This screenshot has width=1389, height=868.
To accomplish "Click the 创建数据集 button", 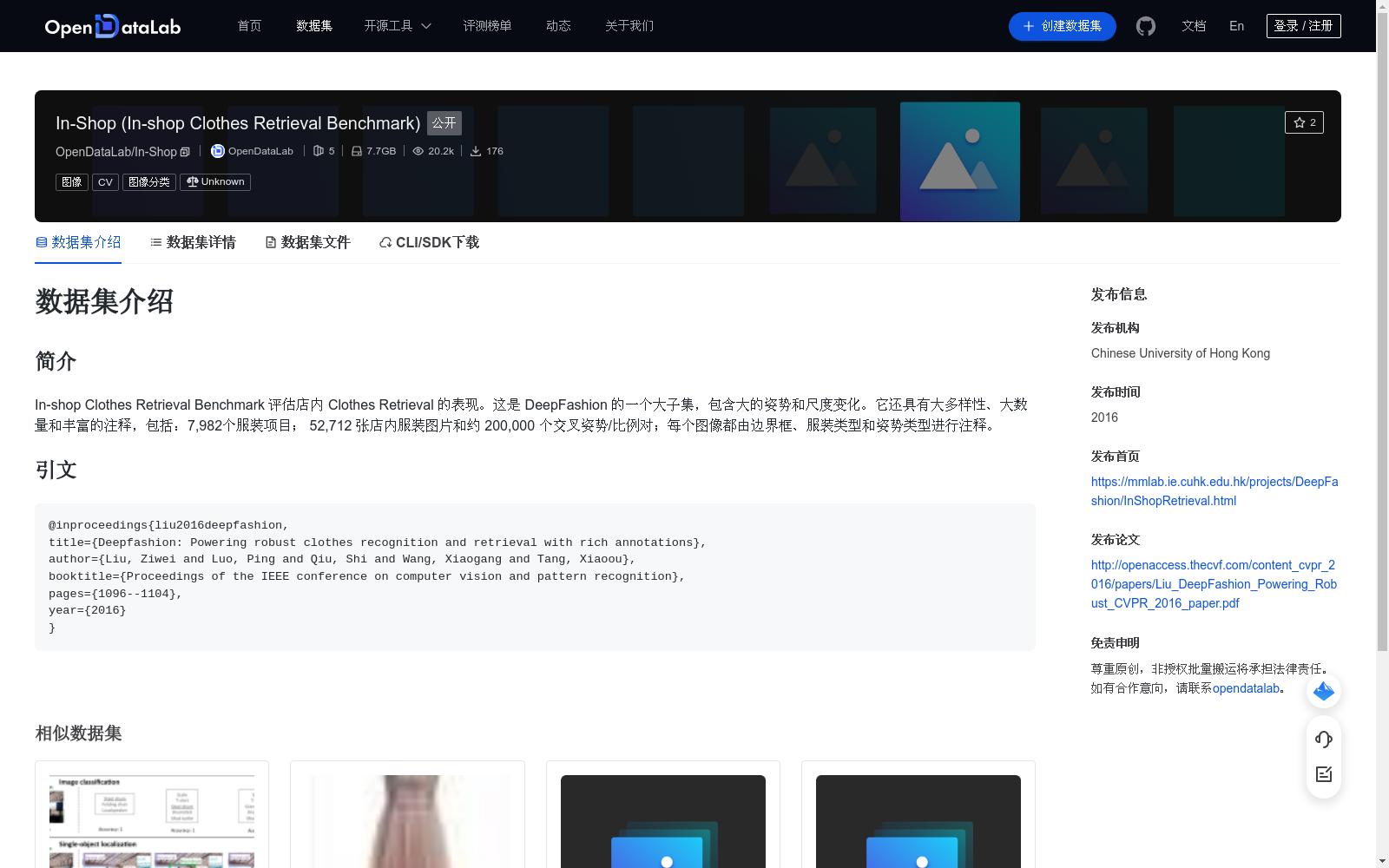I will click(1063, 26).
